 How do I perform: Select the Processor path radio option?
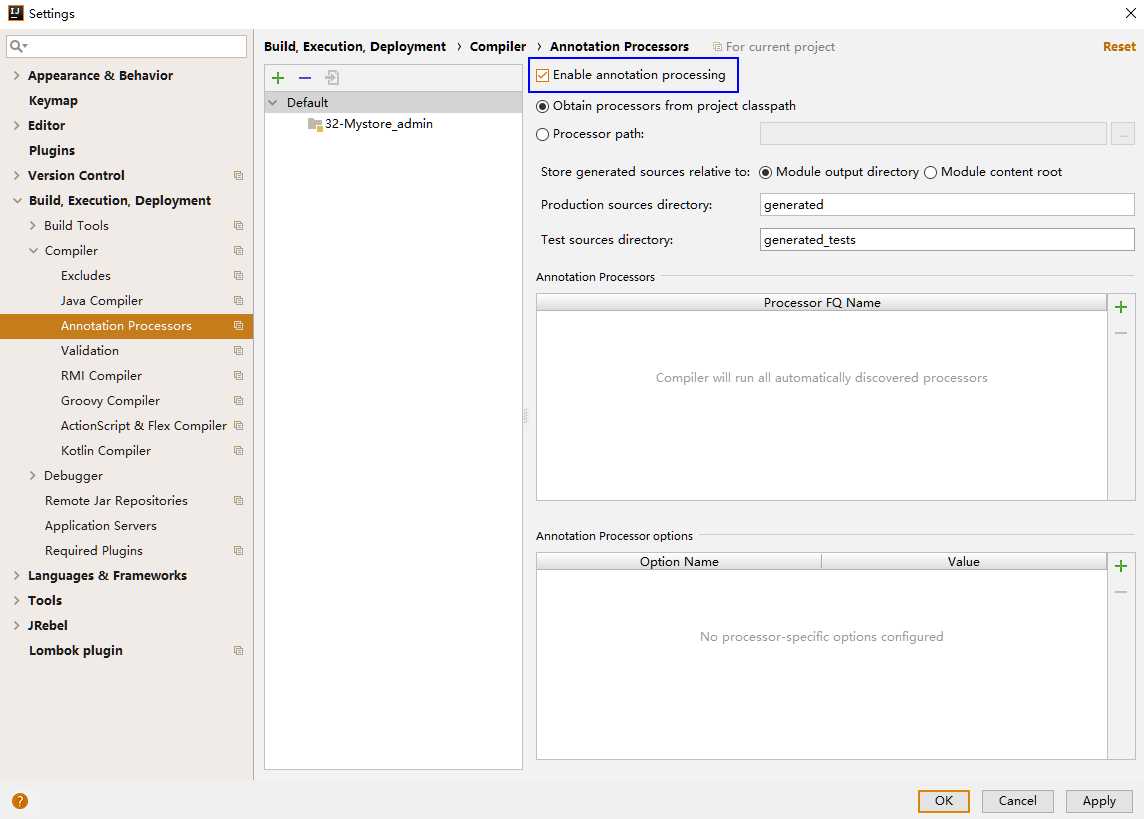pos(542,134)
